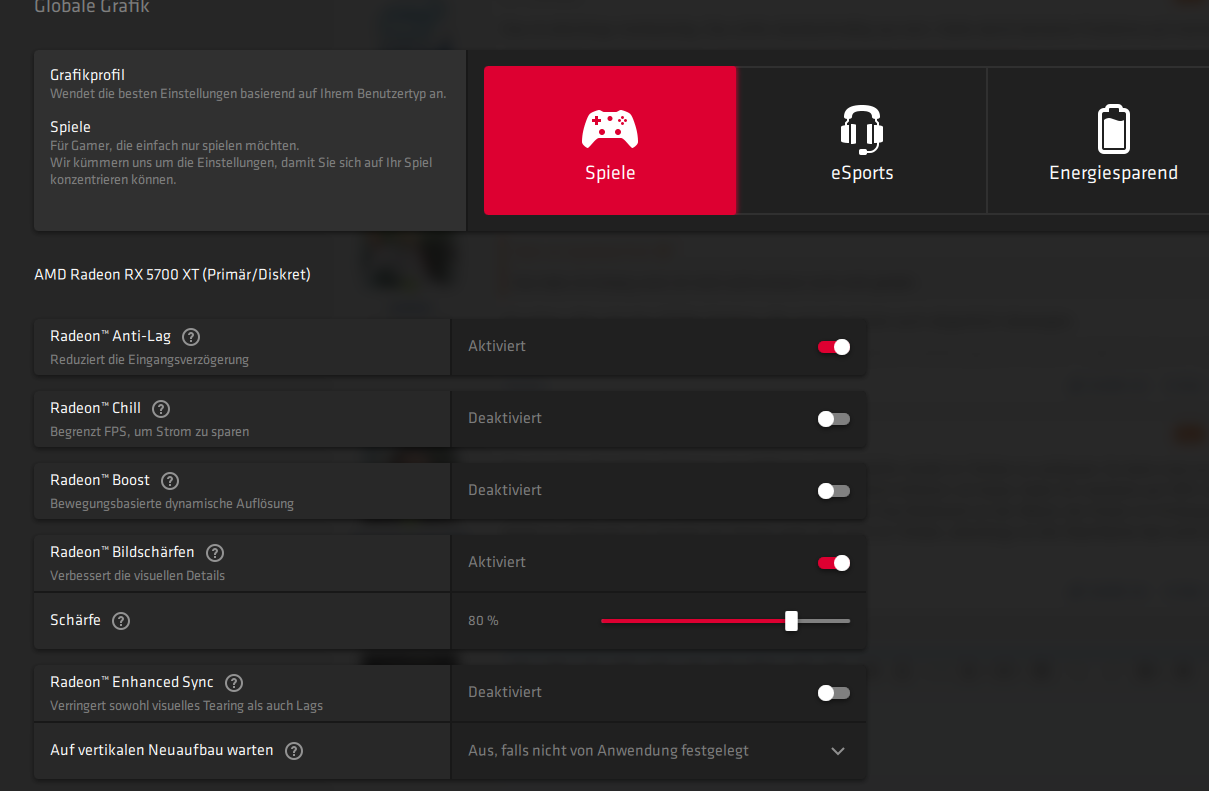Click the Grafikprofil heading text
Screen dimensions: 1209x791
(x=87, y=76)
